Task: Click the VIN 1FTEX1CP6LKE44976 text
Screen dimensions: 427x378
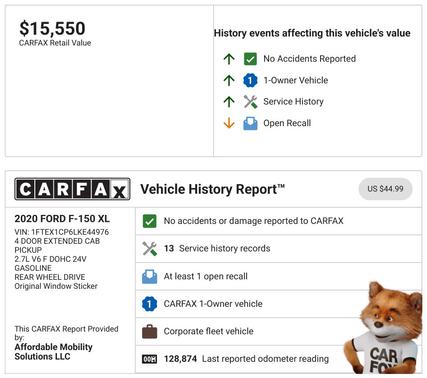Action: [62, 232]
